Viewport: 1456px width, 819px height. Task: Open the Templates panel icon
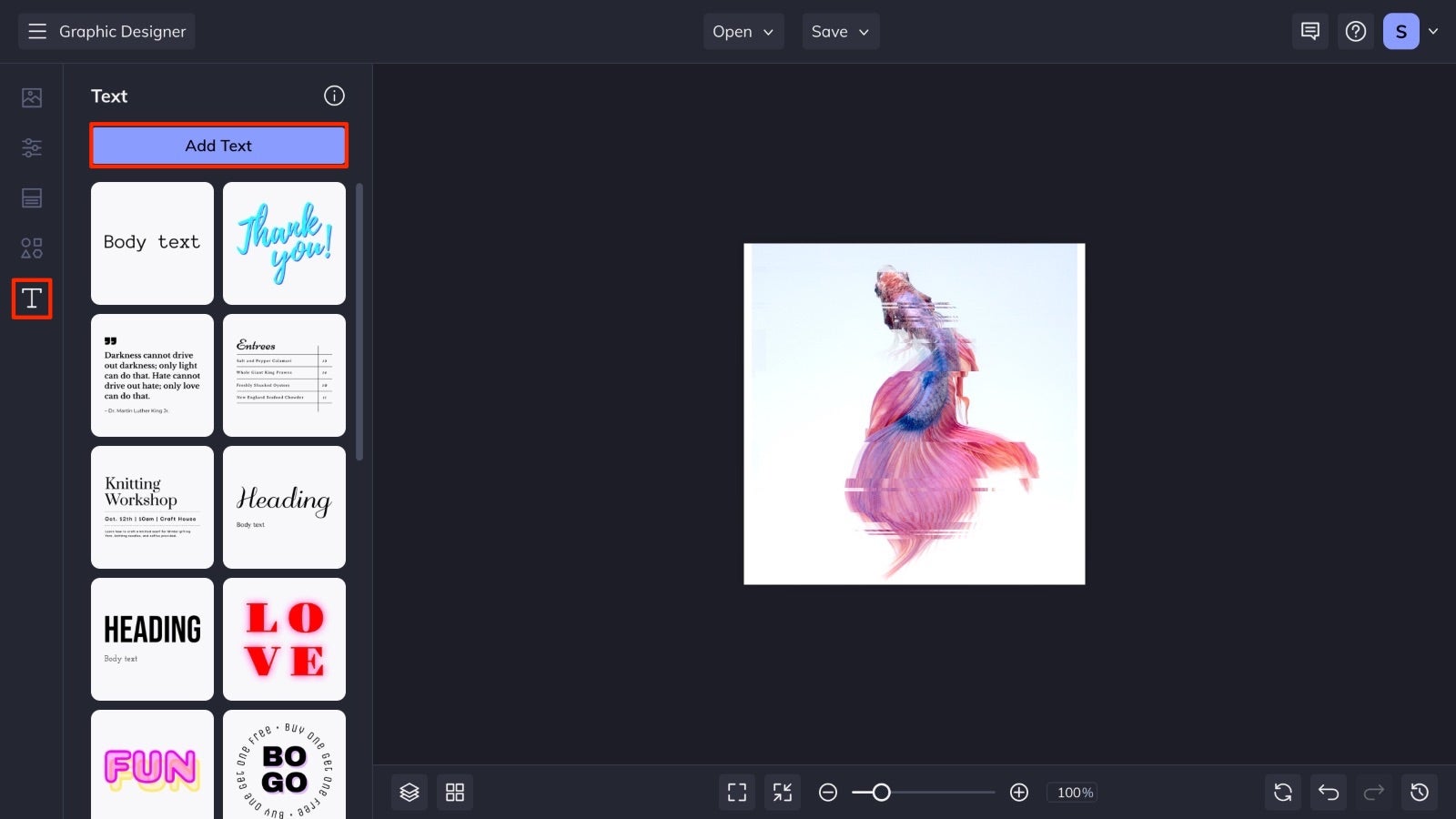[31, 197]
